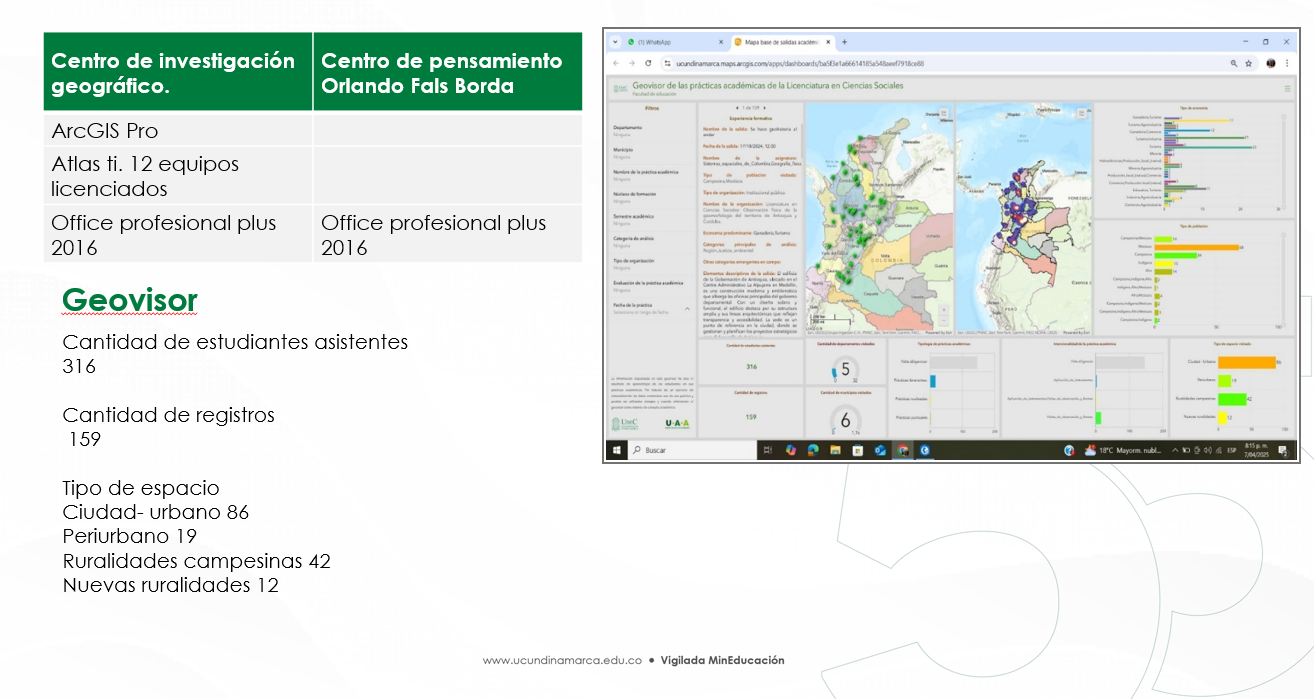
Task: Open the dashboard hamburger menu
Action: pyautogui.click(x=1286, y=88)
